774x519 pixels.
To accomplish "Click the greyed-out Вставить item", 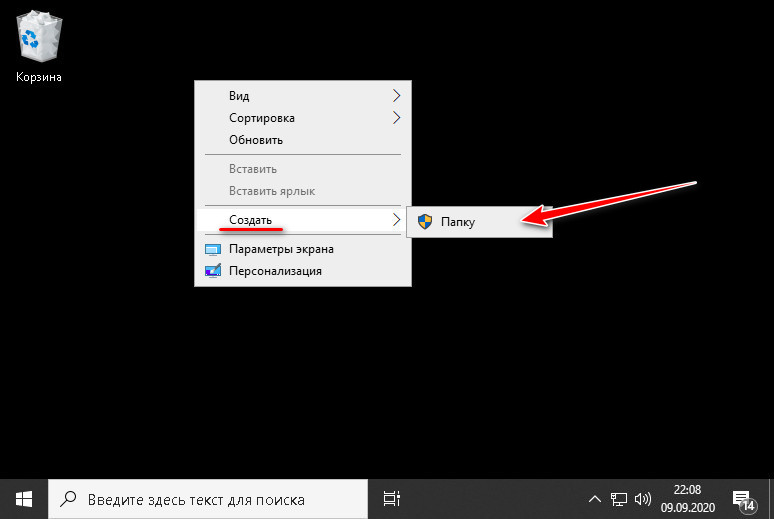I will [x=253, y=169].
